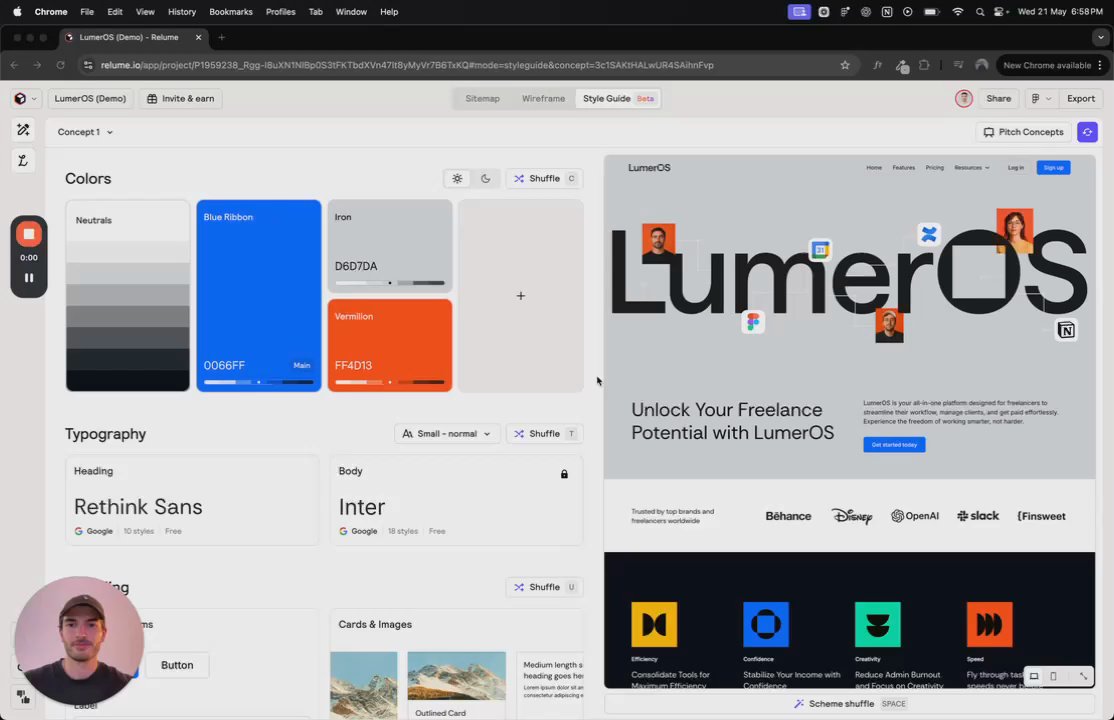Select the Neutrals color swatch
Viewport: 1114px width, 720px height.
click(x=128, y=296)
